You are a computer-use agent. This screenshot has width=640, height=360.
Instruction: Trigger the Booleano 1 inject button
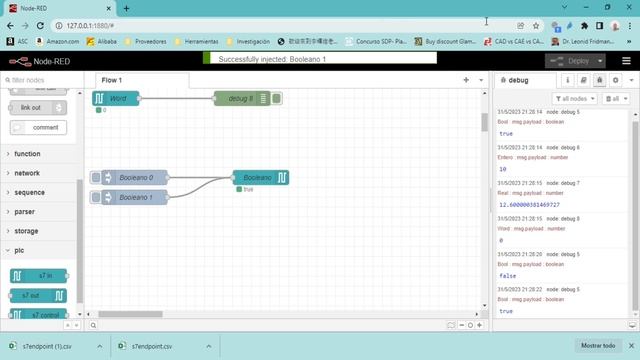coord(96,198)
